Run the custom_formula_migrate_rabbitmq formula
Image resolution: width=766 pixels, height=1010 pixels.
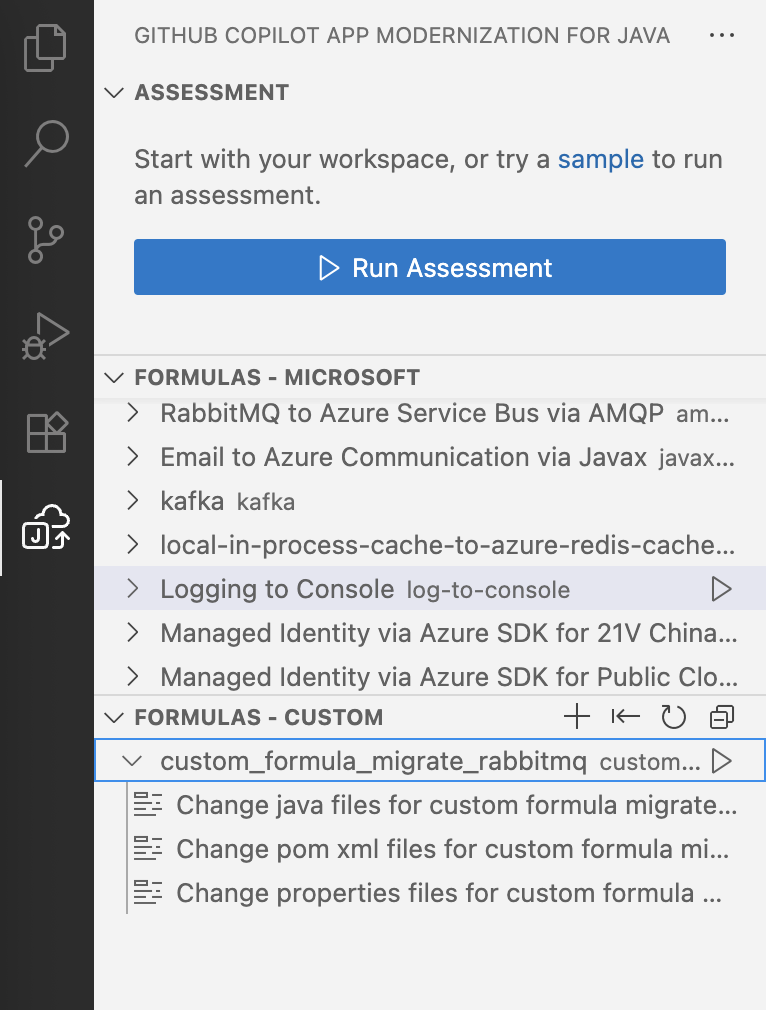pos(721,761)
